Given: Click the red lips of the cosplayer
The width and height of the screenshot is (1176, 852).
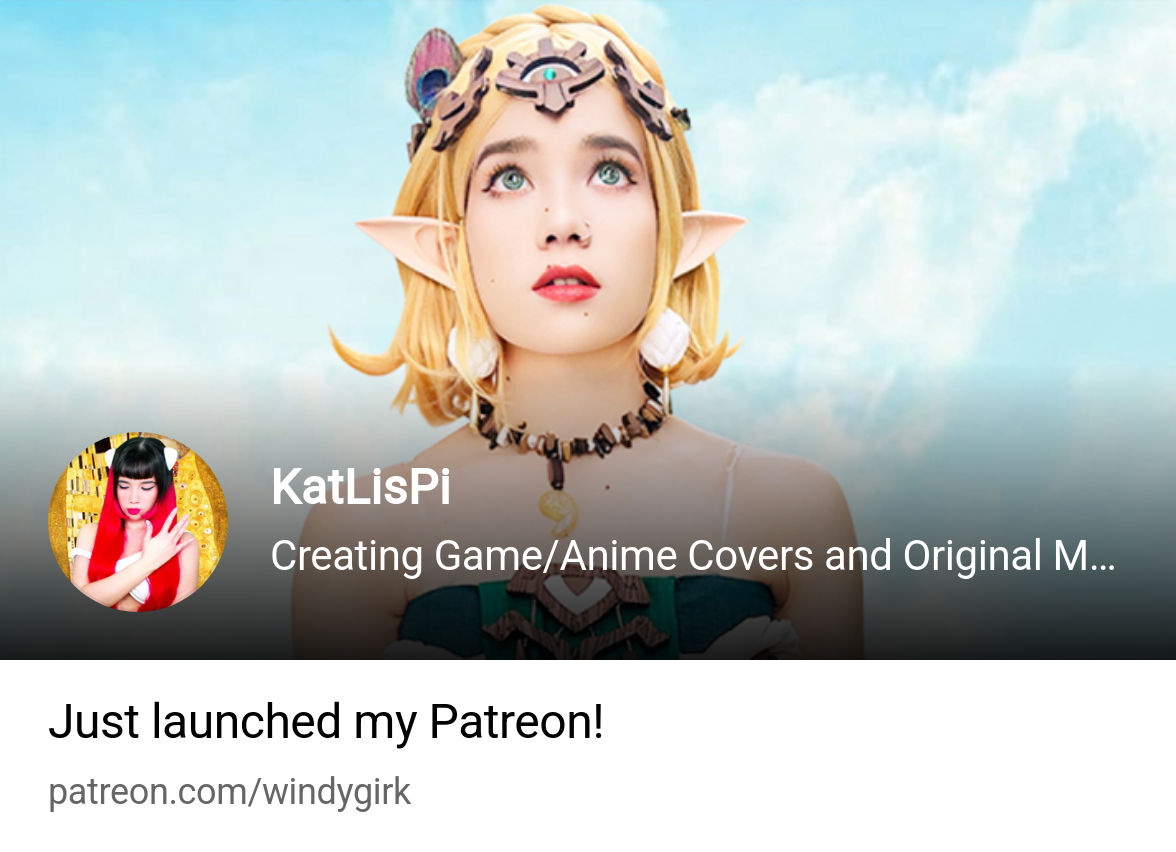Looking at the screenshot, I should tap(566, 284).
